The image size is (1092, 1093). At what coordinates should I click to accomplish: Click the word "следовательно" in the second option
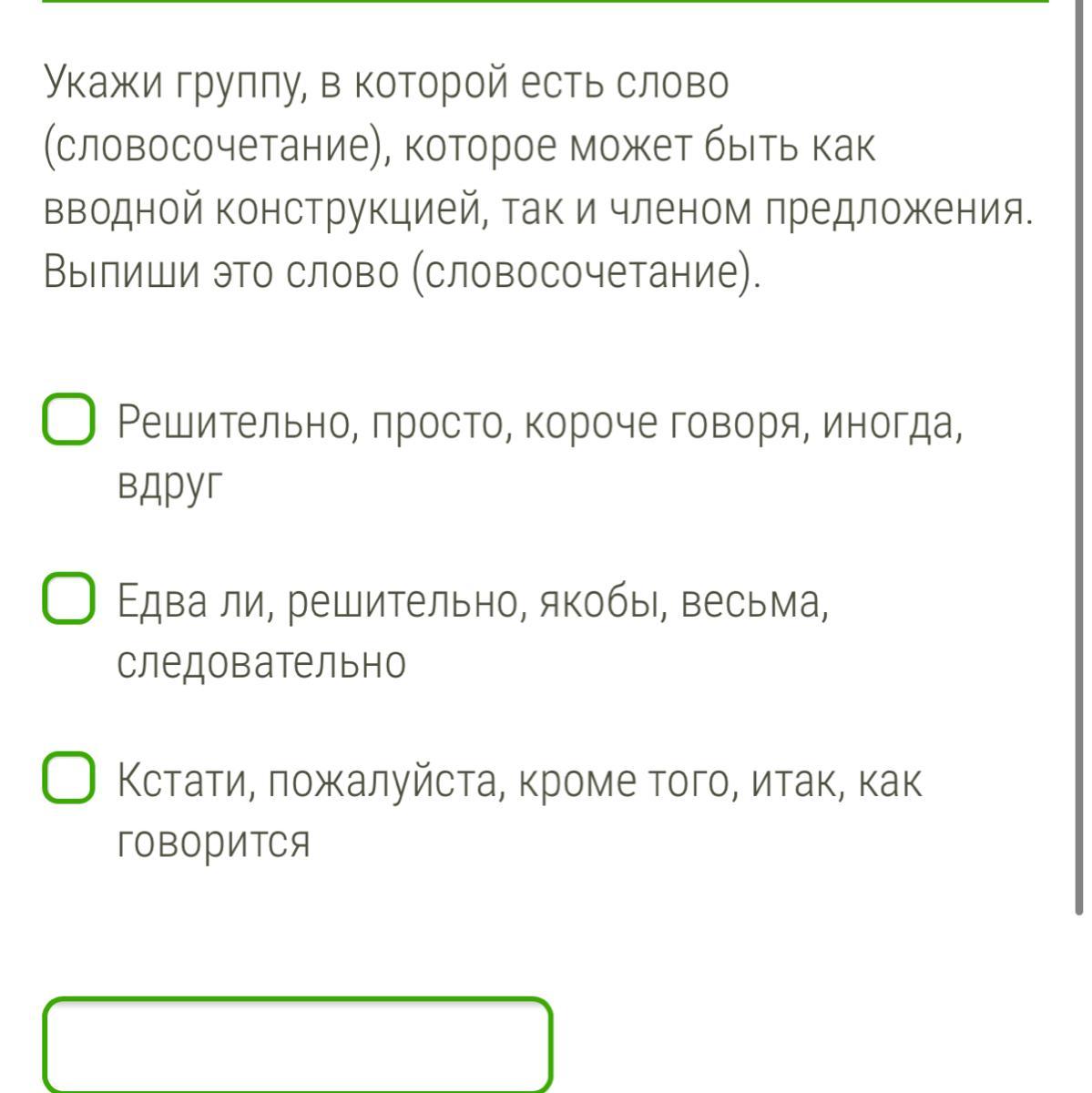261,662
